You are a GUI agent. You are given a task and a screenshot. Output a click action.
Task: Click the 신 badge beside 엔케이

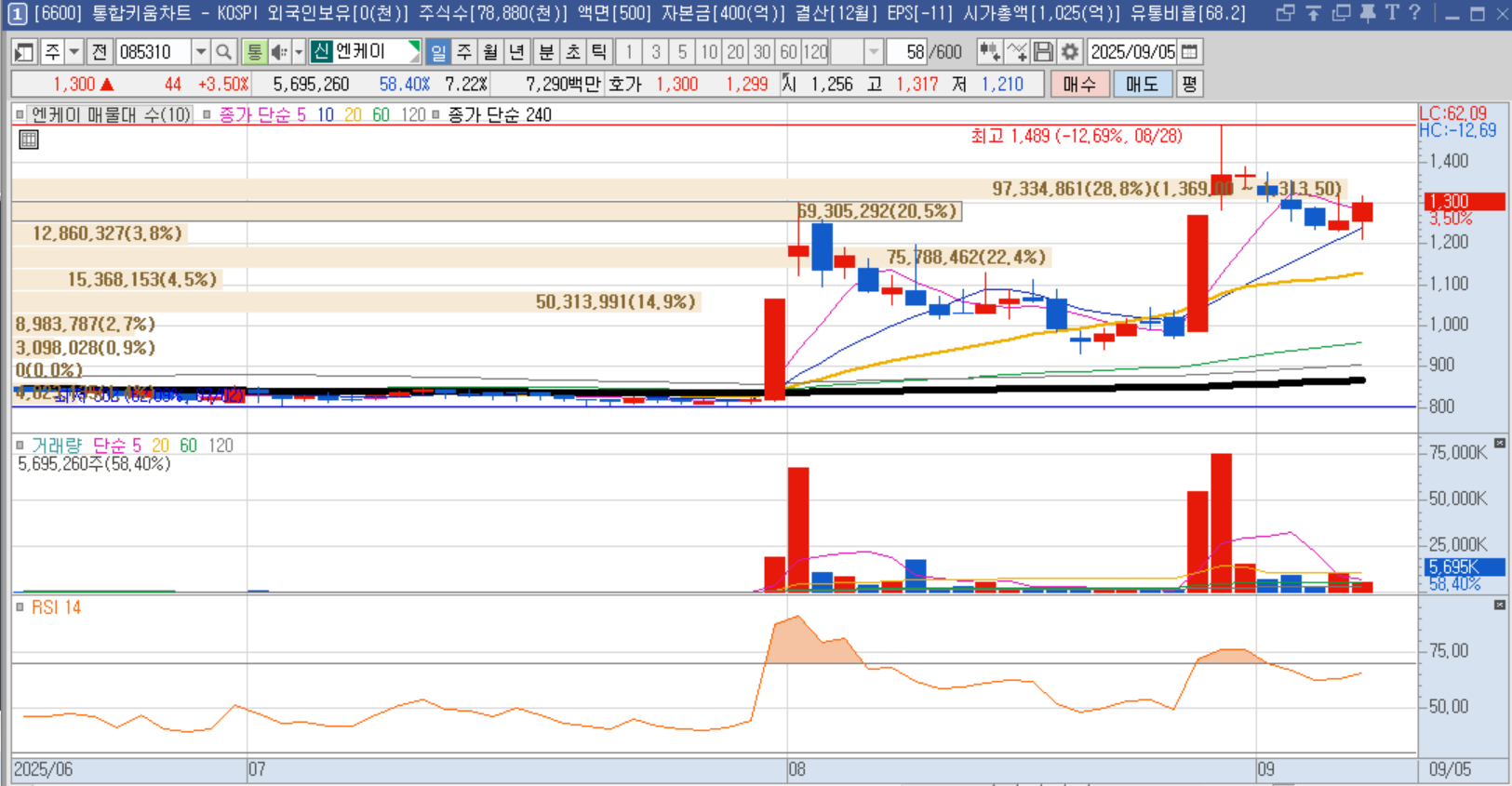coord(322,51)
